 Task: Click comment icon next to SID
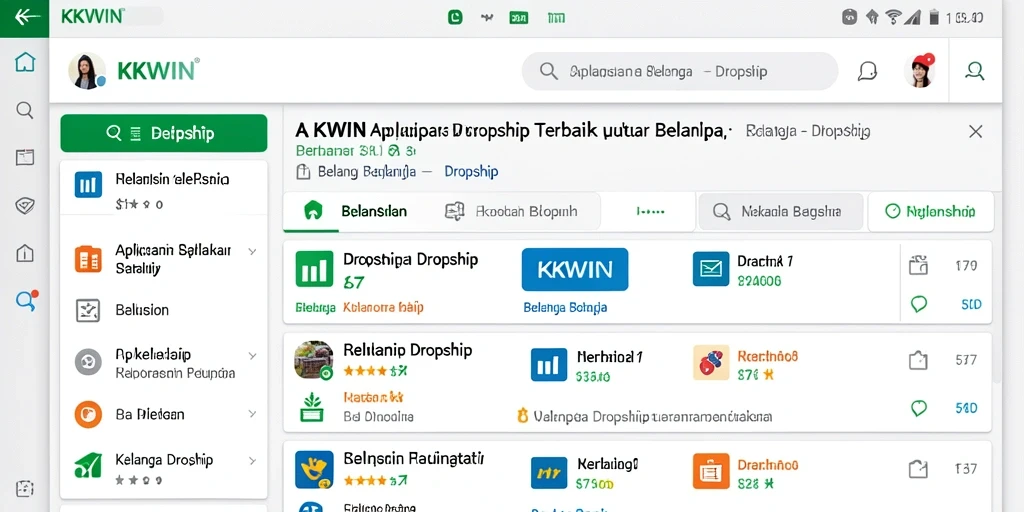(x=919, y=304)
